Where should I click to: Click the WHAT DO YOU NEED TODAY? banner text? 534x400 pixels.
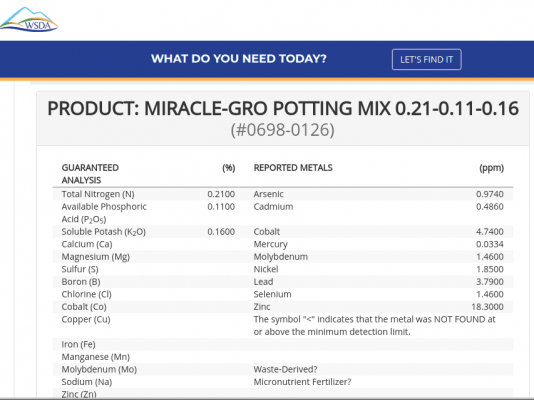(x=239, y=59)
